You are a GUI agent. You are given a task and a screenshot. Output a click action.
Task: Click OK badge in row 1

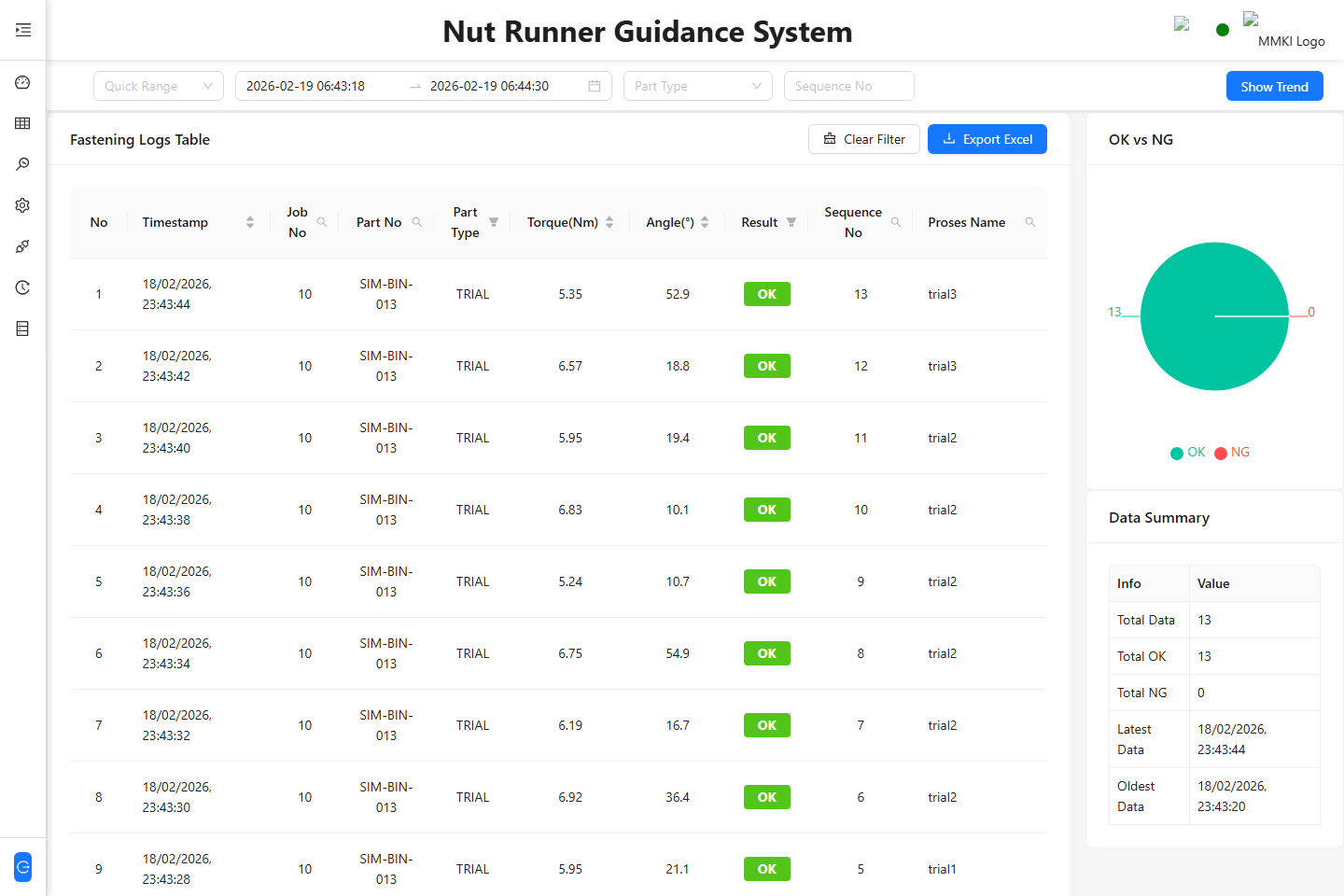tap(767, 294)
